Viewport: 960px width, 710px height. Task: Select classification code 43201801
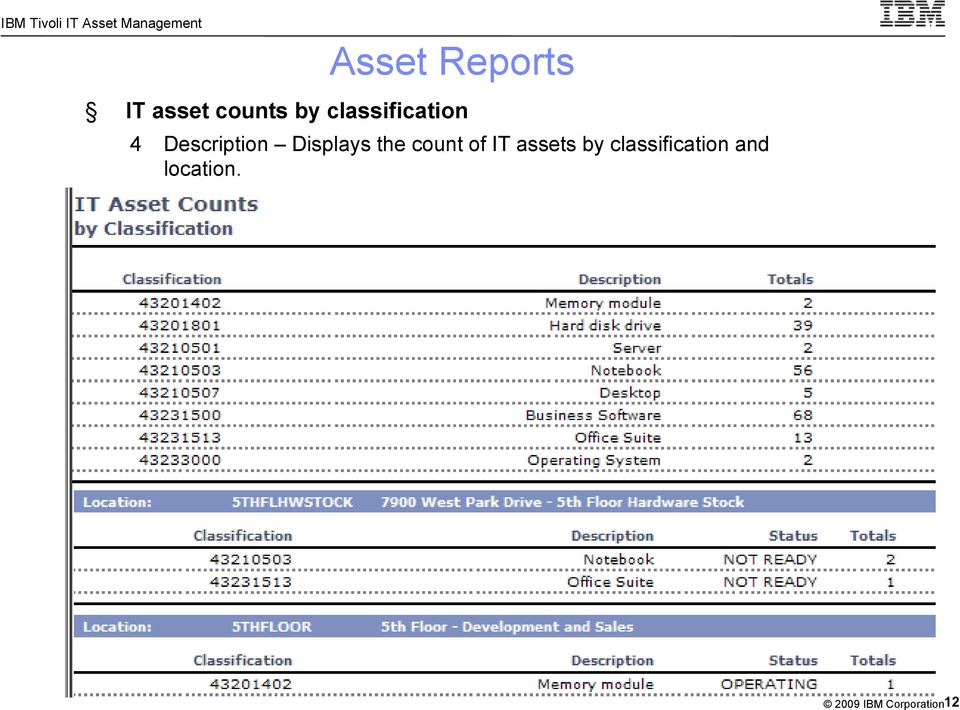[x=179, y=326]
